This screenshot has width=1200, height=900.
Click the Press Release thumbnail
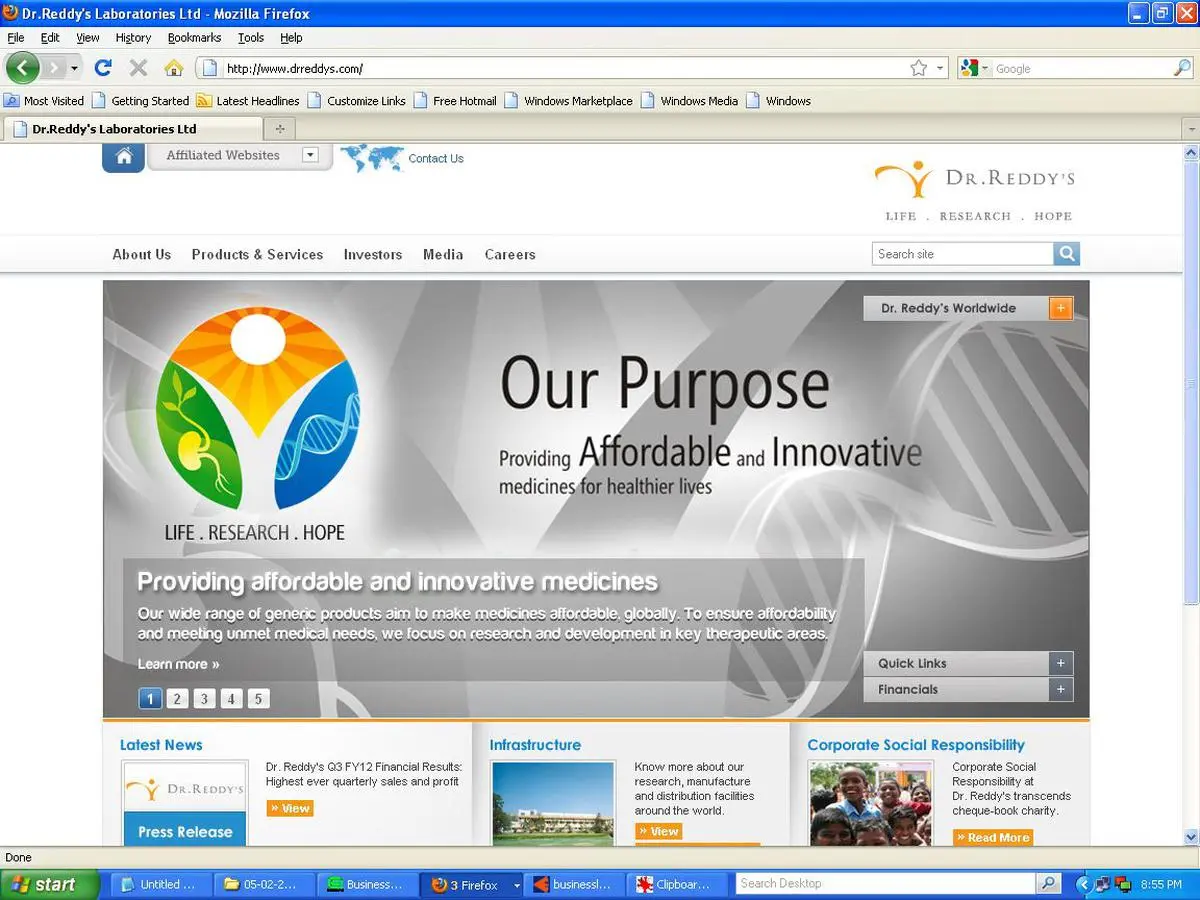pyautogui.click(x=184, y=803)
